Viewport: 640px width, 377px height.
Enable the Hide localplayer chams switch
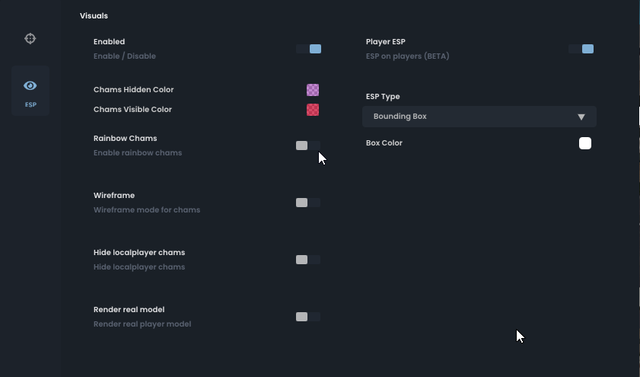pos(308,259)
